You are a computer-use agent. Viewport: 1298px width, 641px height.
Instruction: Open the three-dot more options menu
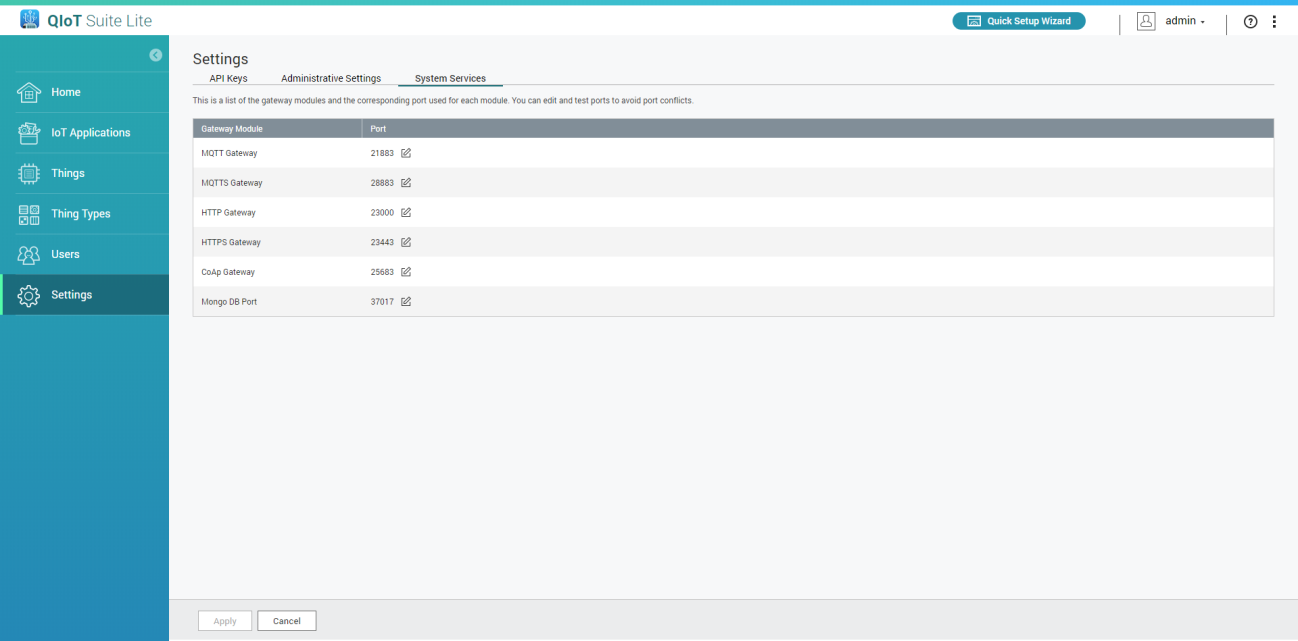pyautogui.click(x=1274, y=21)
